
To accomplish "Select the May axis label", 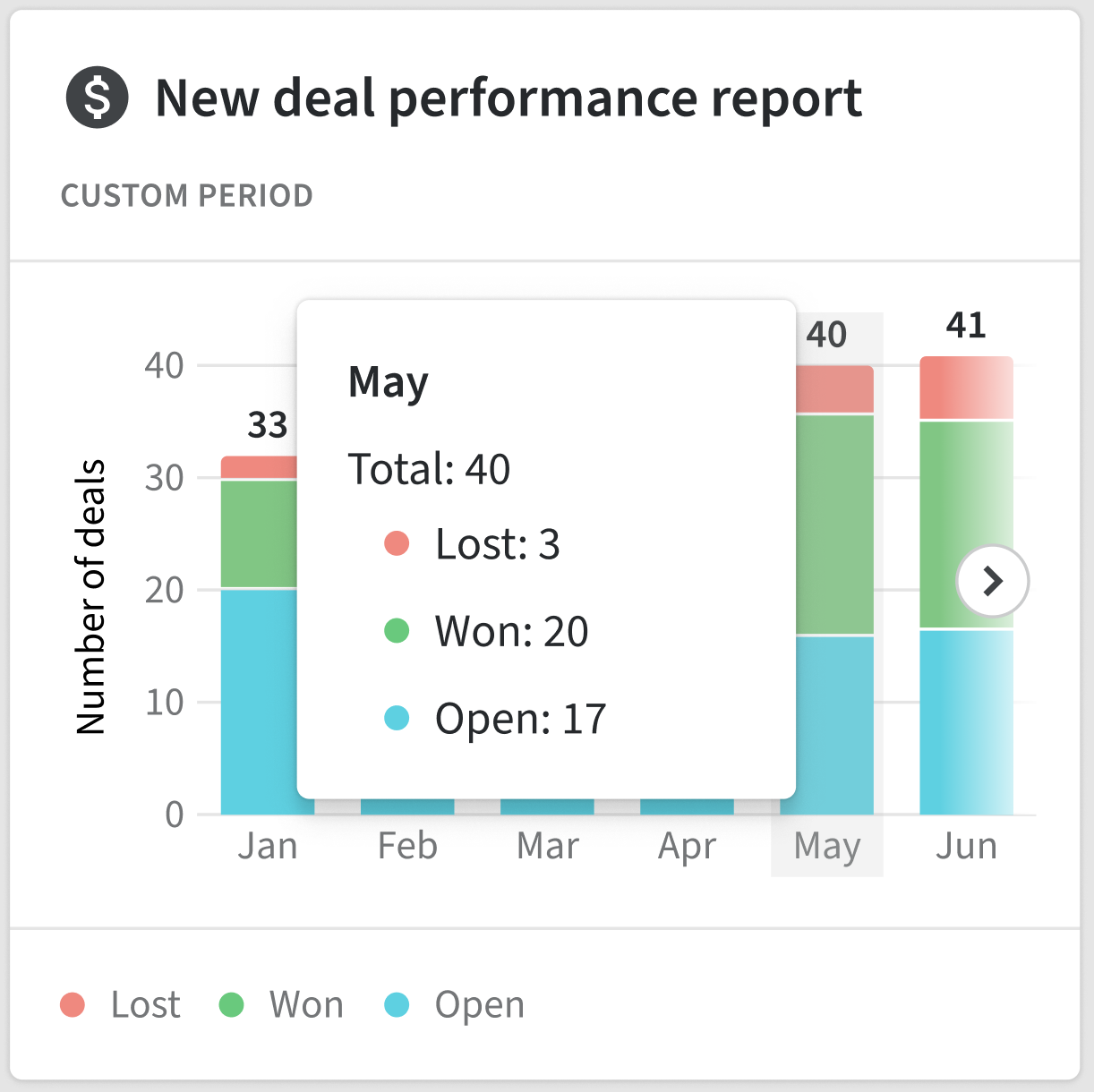I will click(825, 844).
